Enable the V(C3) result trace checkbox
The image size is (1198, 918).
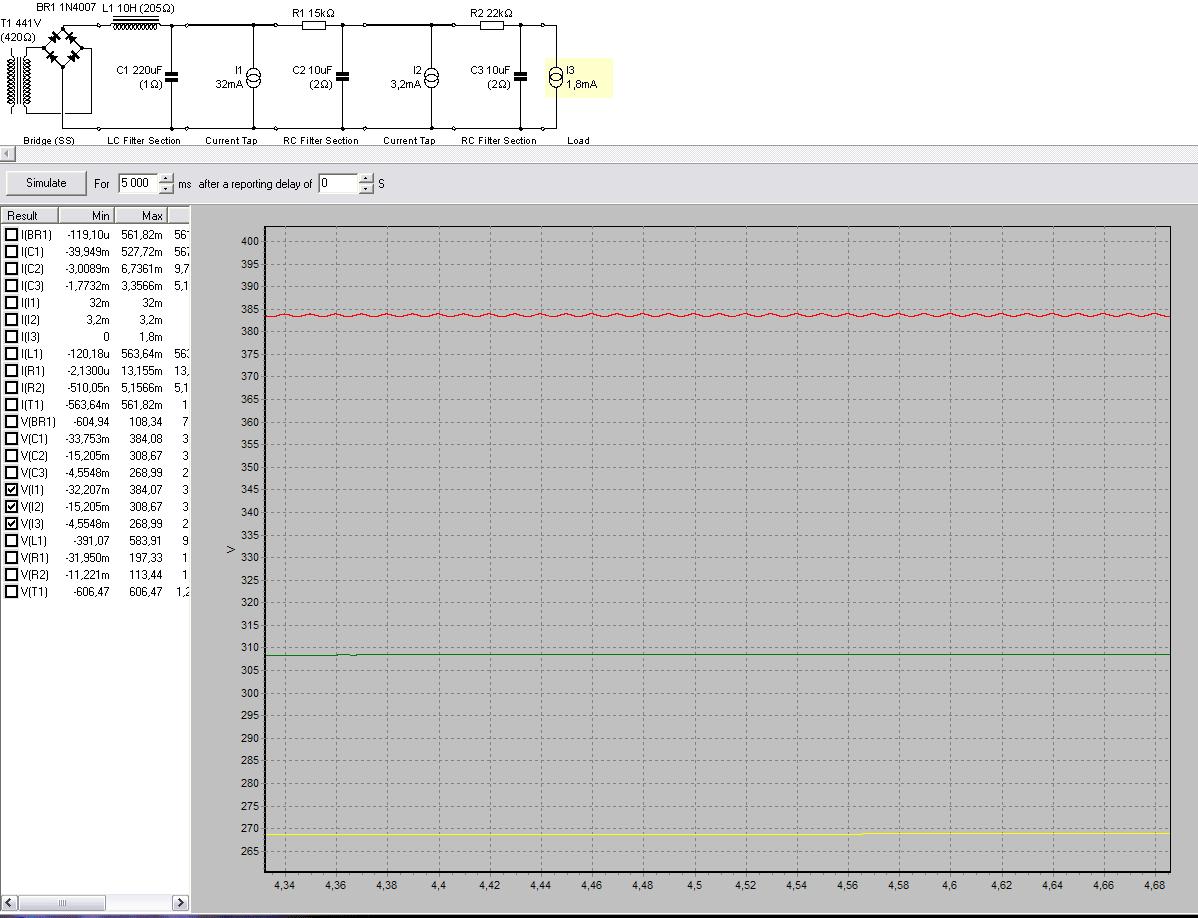point(11,473)
